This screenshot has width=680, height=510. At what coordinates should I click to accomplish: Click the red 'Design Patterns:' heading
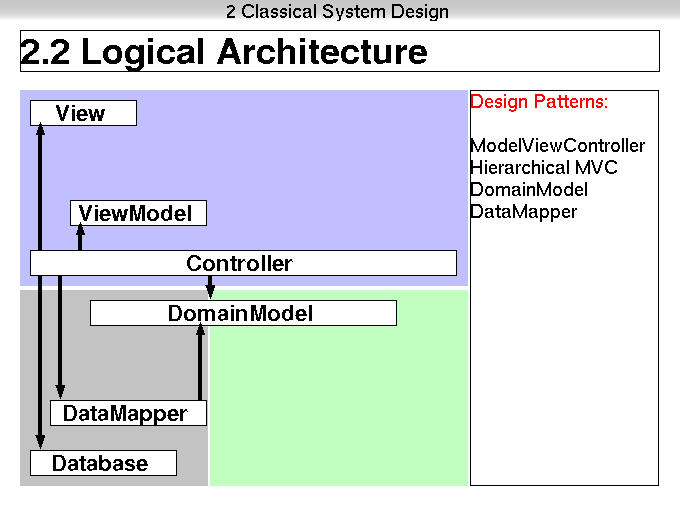(x=539, y=101)
